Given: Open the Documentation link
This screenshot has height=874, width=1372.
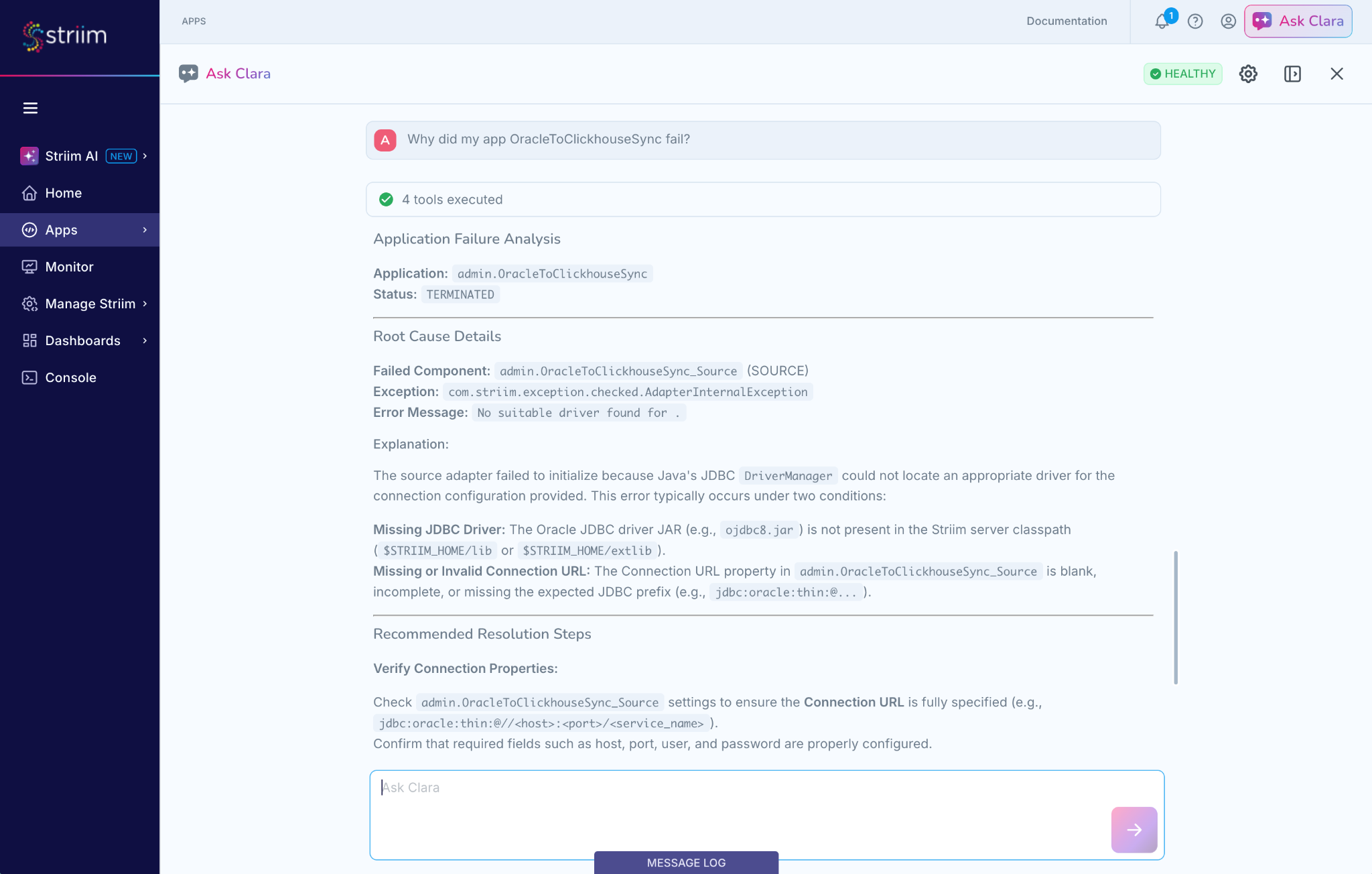Looking at the screenshot, I should [x=1067, y=21].
